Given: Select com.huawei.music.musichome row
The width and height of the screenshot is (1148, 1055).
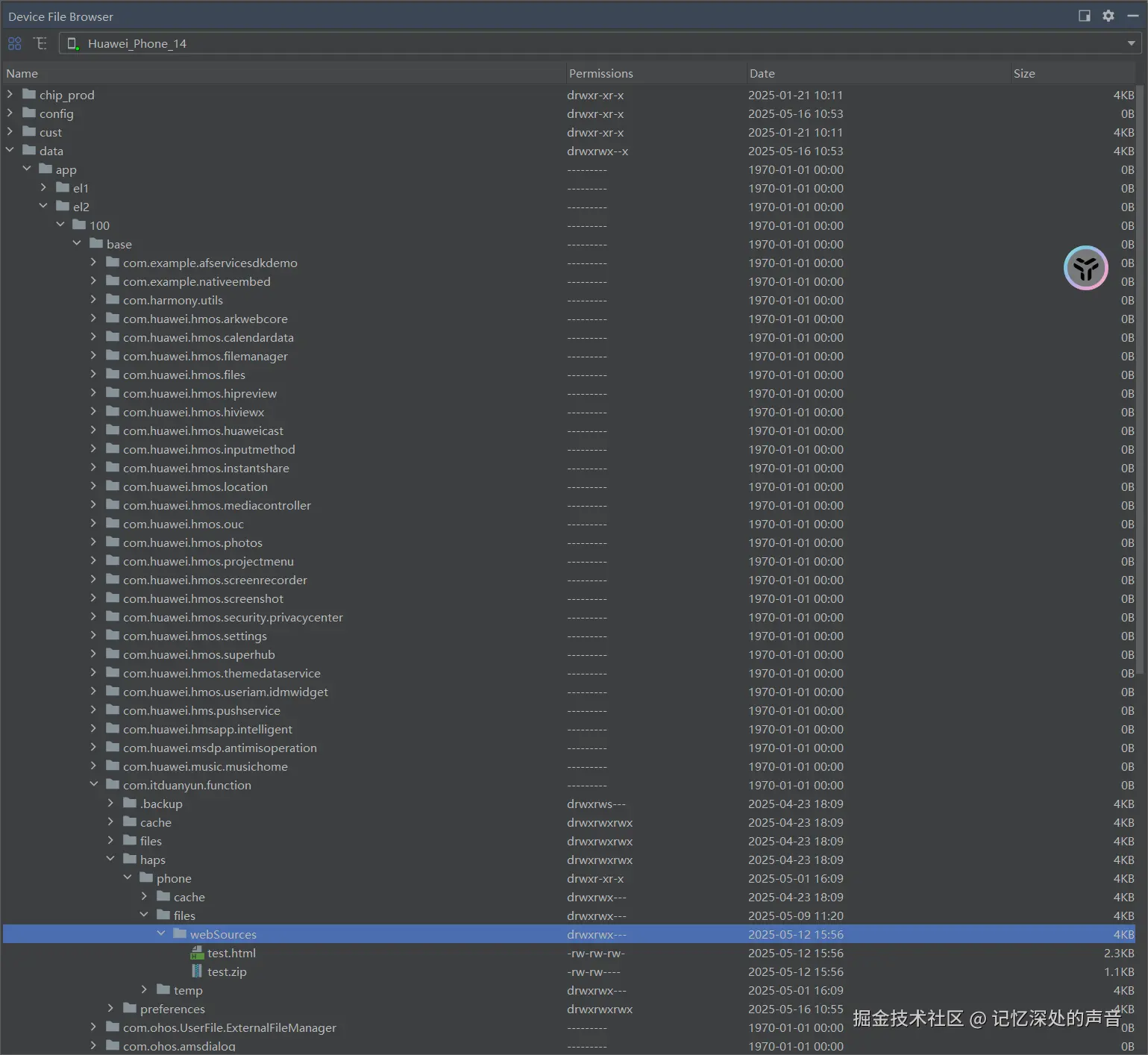Looking at the screenshot, I should (569, 766).
